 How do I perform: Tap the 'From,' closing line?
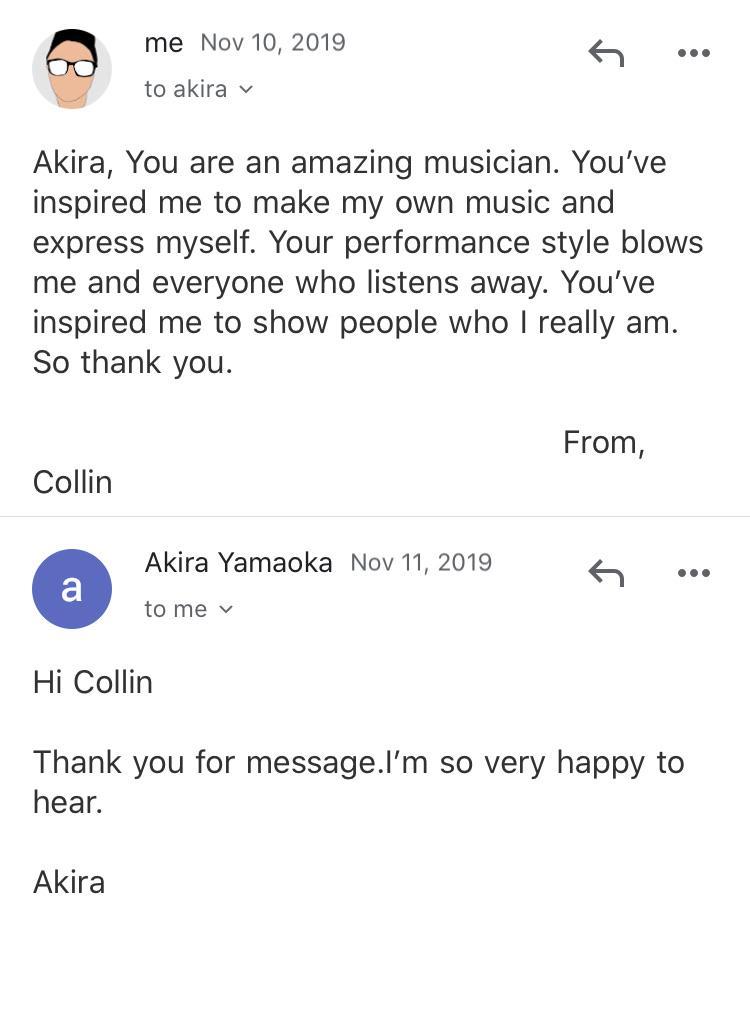click(603, 442)
